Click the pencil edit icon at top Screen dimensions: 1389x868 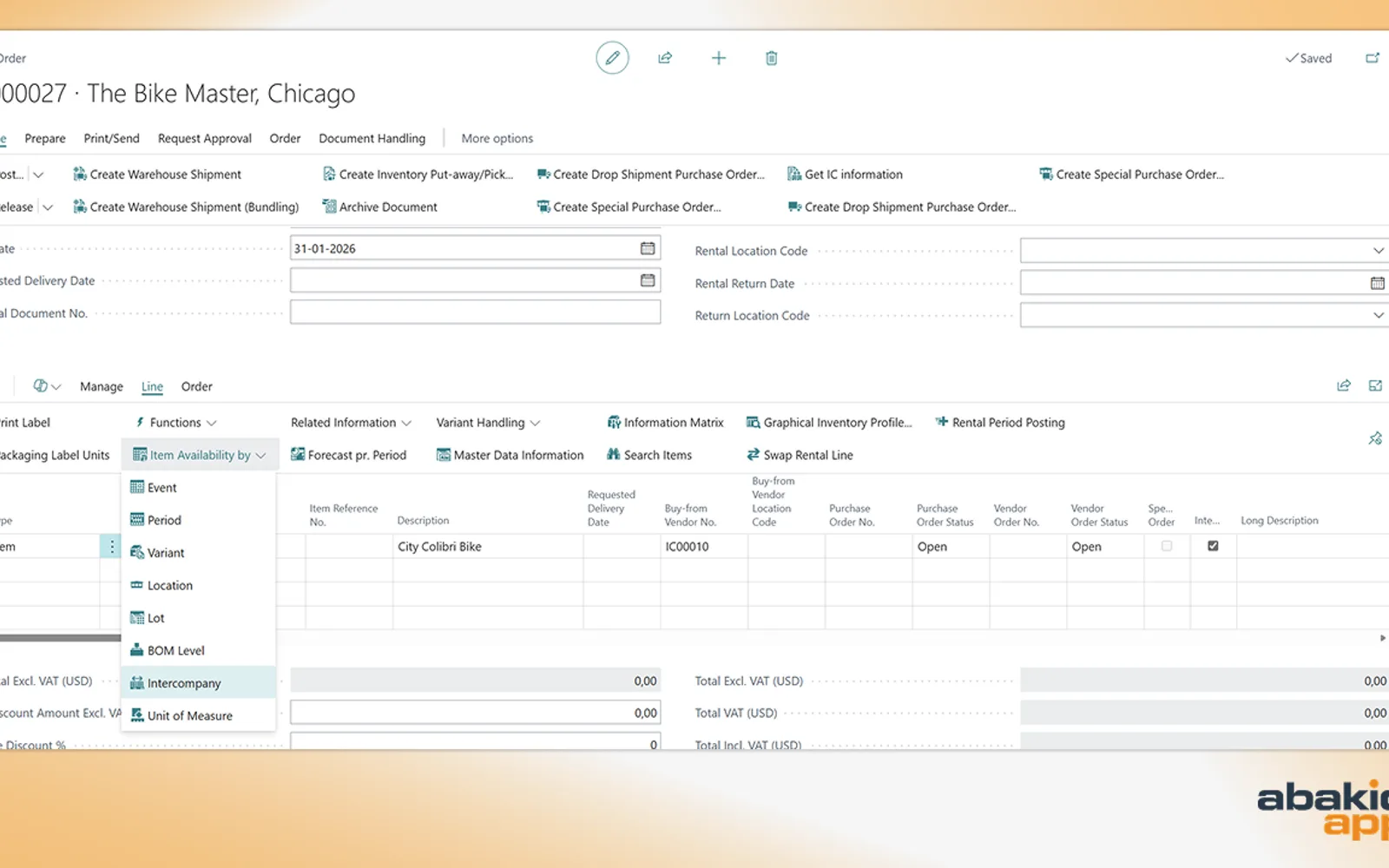[x=612, y=58]
